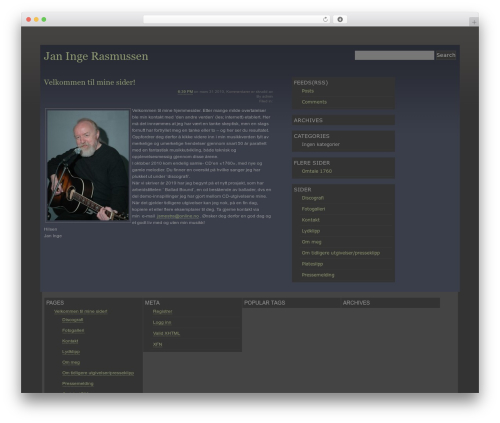Open the Velkommen til mine sider! post title

(90, 82)
